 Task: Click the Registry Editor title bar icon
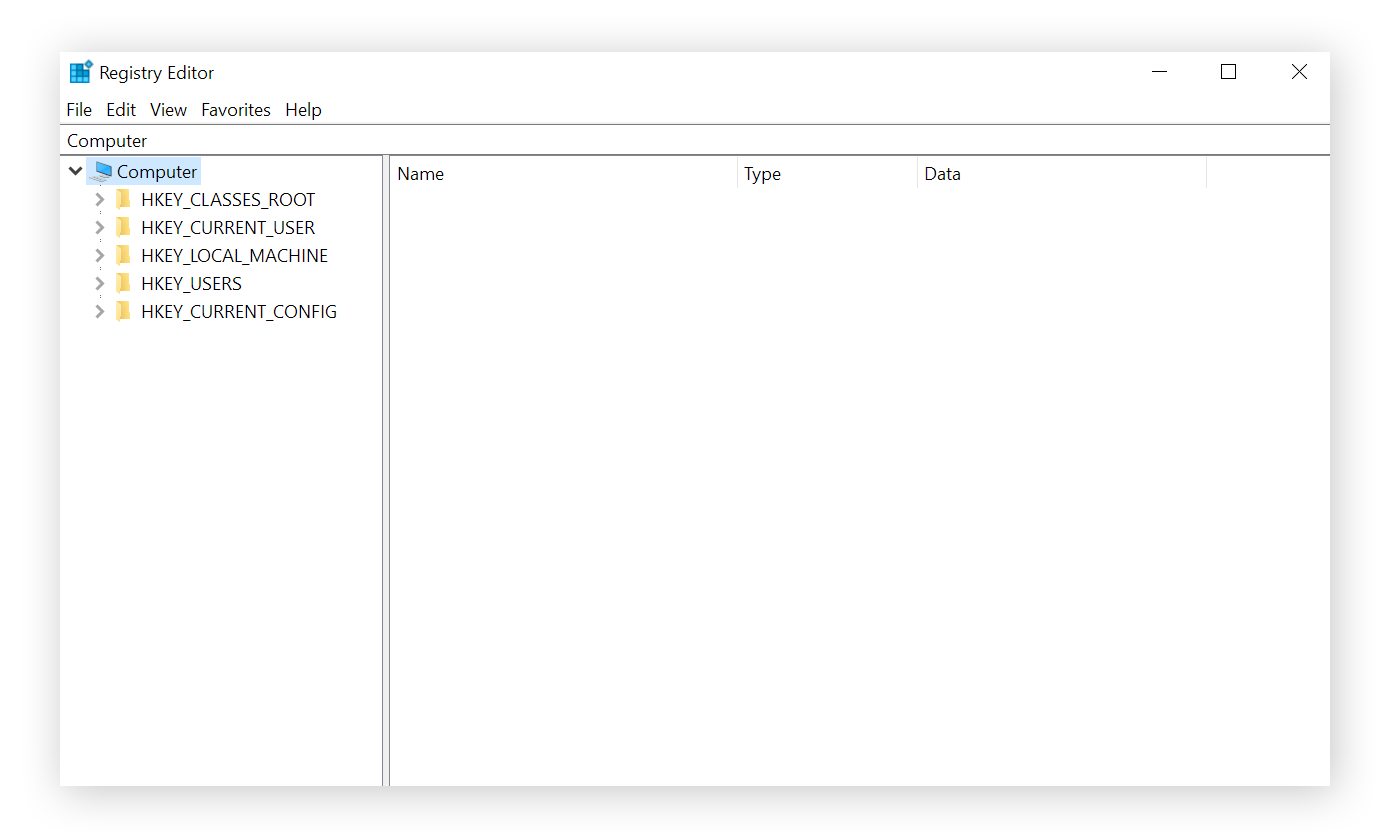pos(80,71)
